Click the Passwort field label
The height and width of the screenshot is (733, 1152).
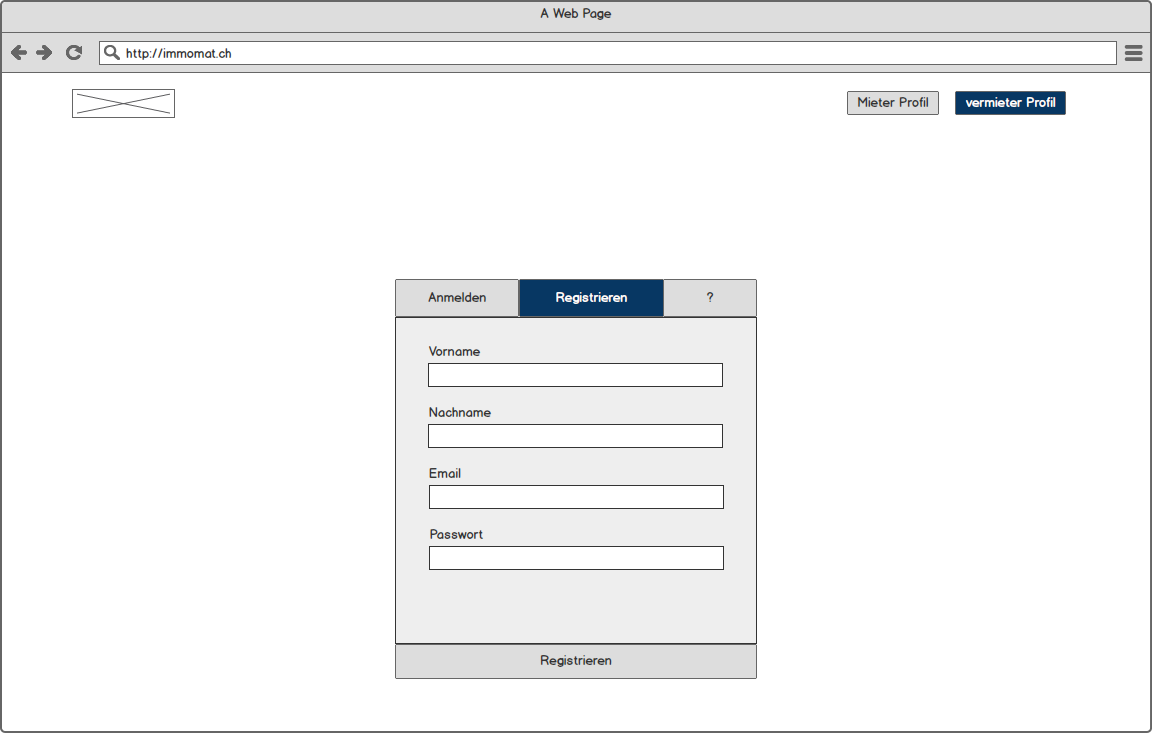(x=456, y=535)
